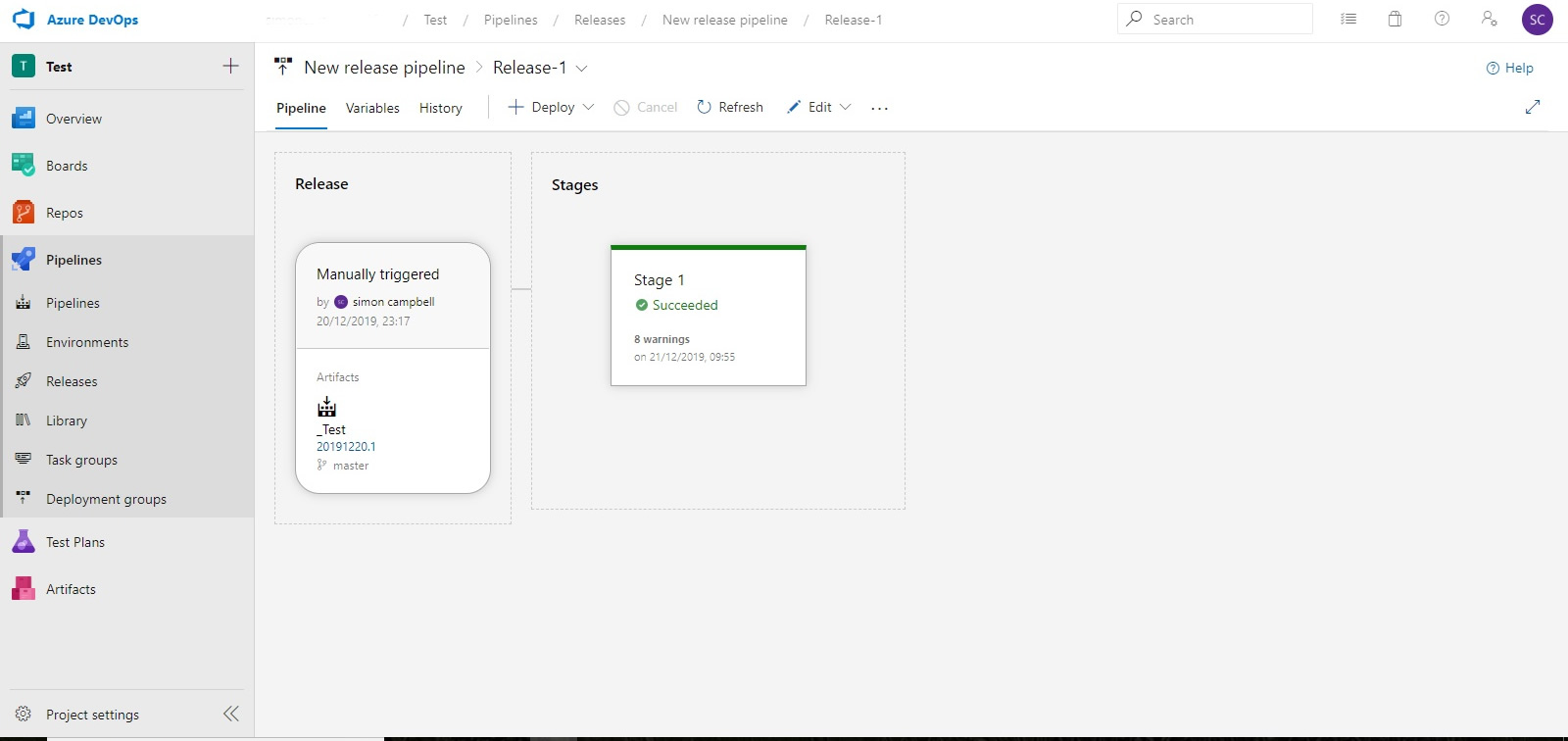The height and width of the screenshot is (741, 1568).
Task: Click Releases breadcrumb in header
Action: pos(600,20)
